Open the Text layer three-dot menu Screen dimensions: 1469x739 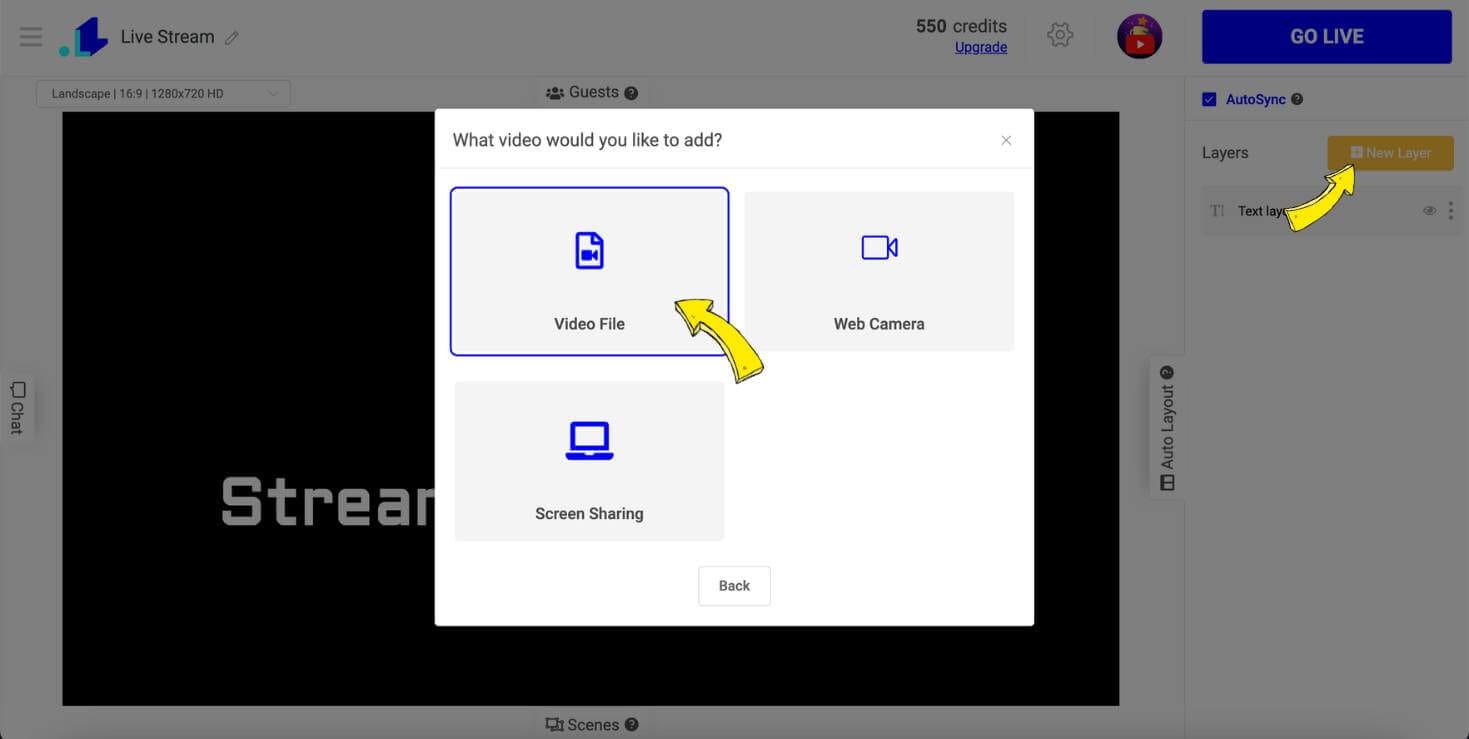pos(1451,211)
